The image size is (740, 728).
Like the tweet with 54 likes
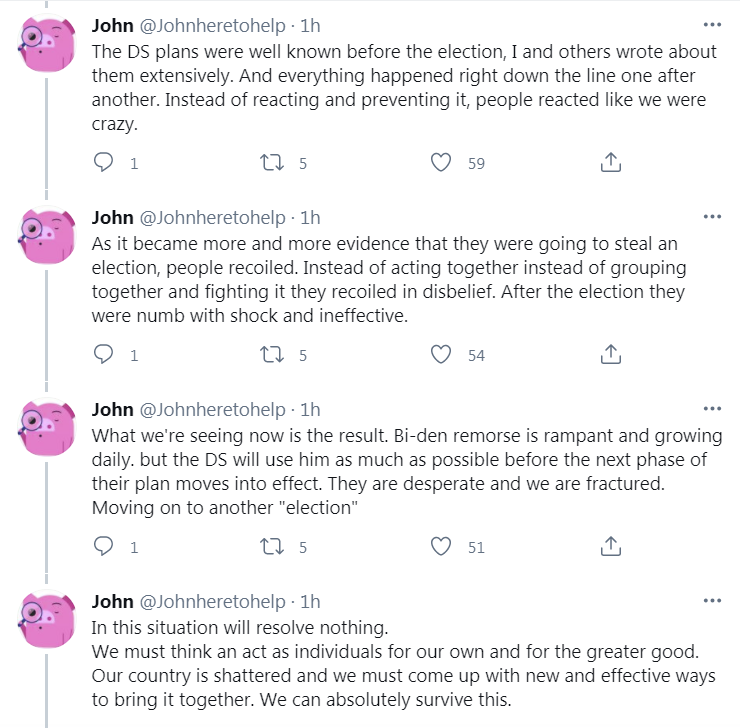click(x=441, y=354)
